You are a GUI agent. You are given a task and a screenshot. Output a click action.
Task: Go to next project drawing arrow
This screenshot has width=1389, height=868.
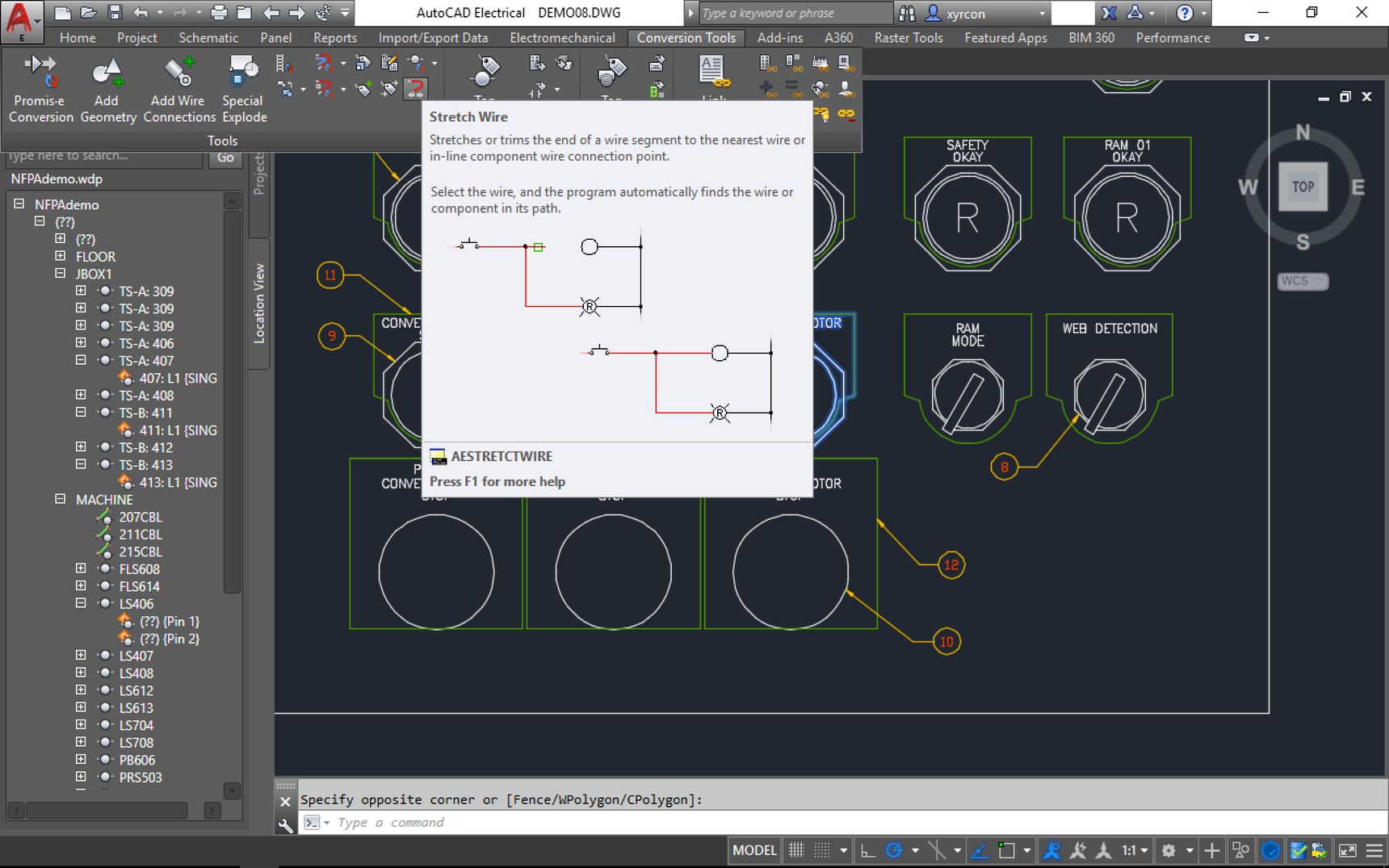297,13
